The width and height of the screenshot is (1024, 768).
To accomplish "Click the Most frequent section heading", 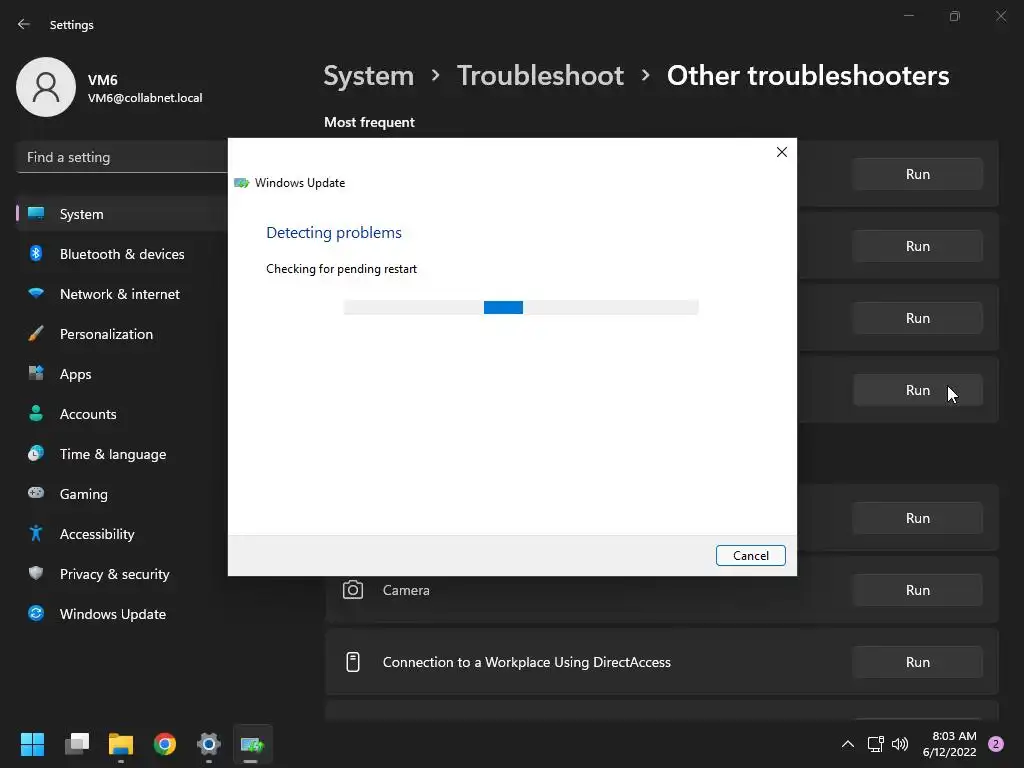I will click(369, 122).
